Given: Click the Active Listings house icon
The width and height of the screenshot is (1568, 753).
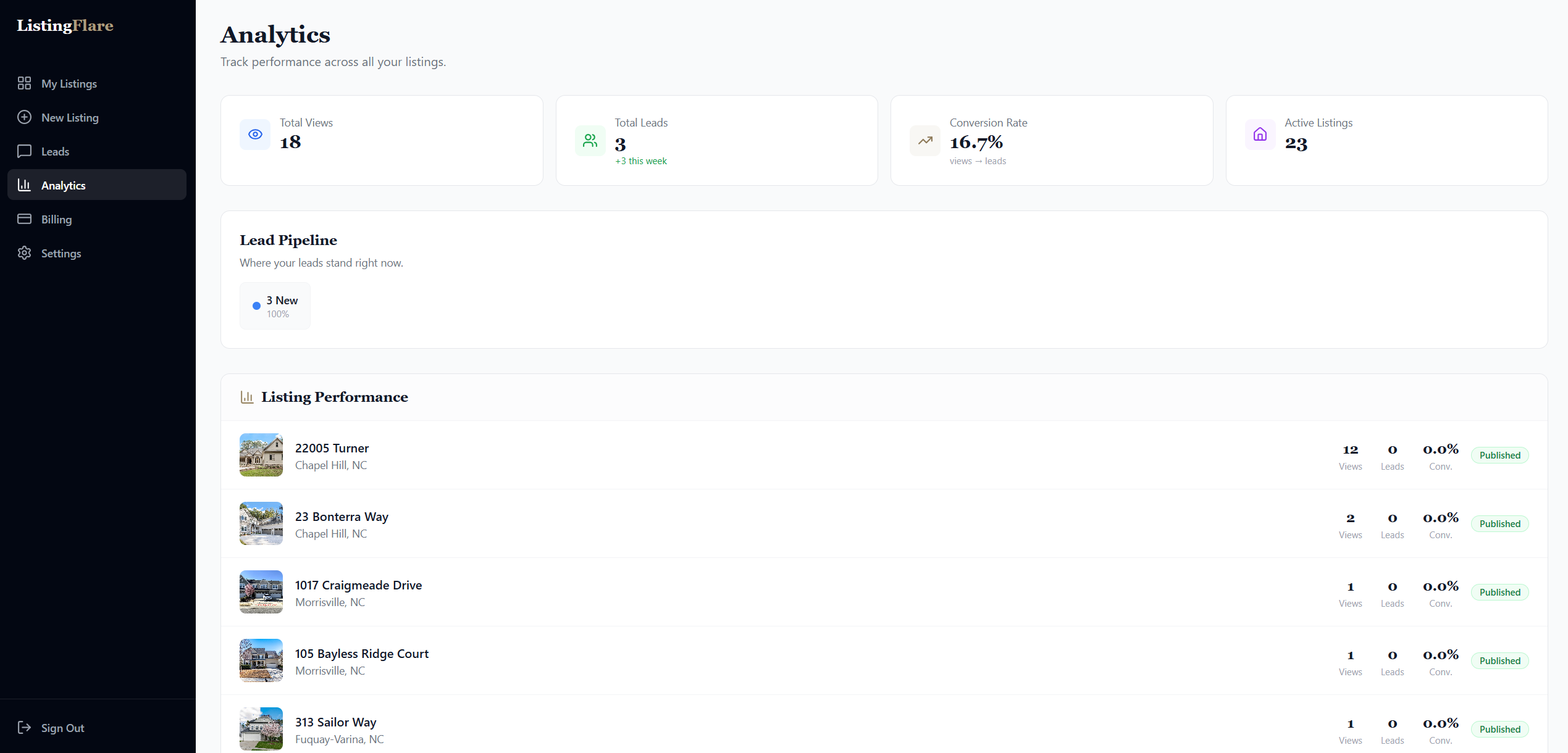Looking at the screenshot, I should (1260, 134).
